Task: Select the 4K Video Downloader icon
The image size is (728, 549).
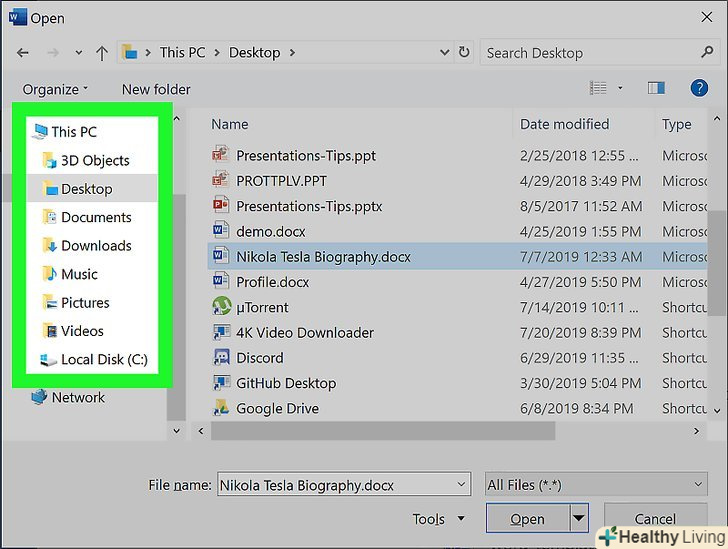Action: tap(221, 332)
